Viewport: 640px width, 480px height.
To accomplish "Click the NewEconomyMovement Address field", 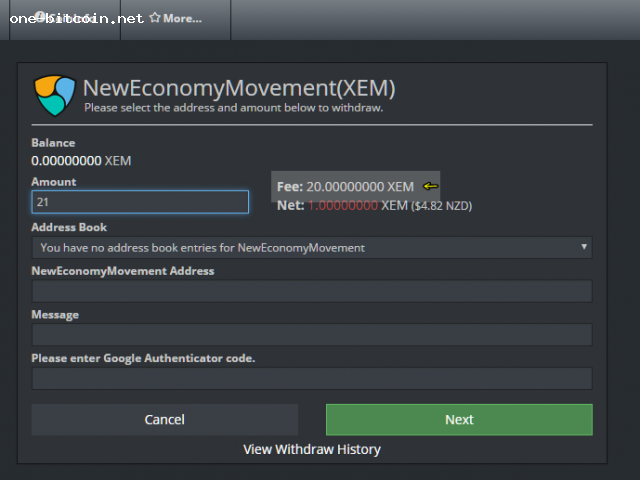I will [312, 291].
